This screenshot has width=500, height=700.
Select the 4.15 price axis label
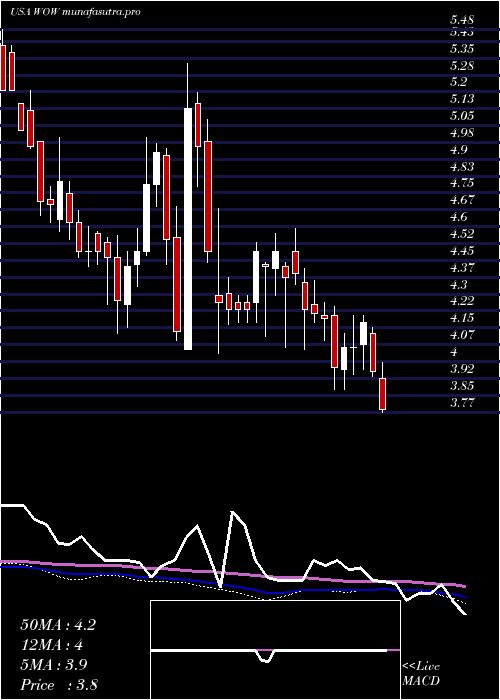462,318
